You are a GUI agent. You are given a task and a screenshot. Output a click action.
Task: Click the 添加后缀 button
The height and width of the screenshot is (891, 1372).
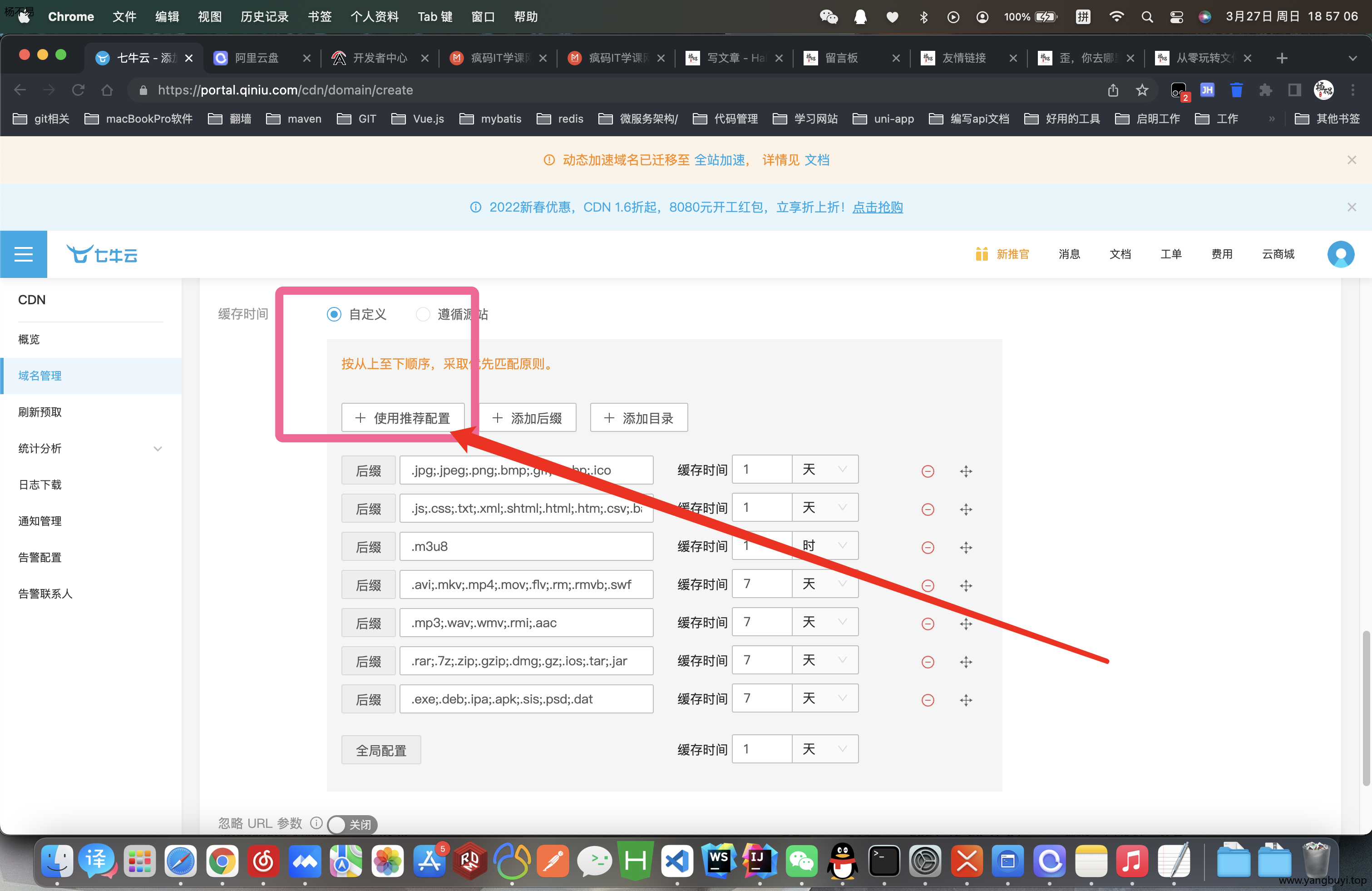point(528,417)
